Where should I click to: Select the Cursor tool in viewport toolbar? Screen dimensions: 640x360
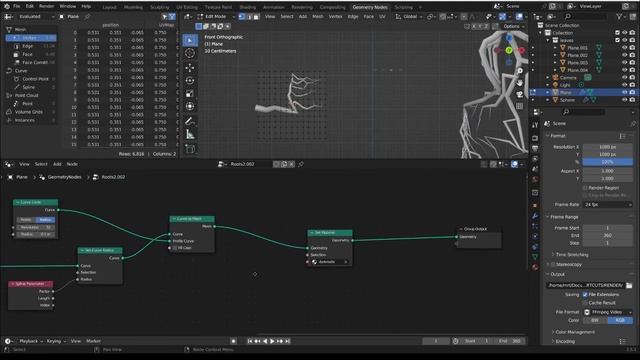[x=190, y=53]
